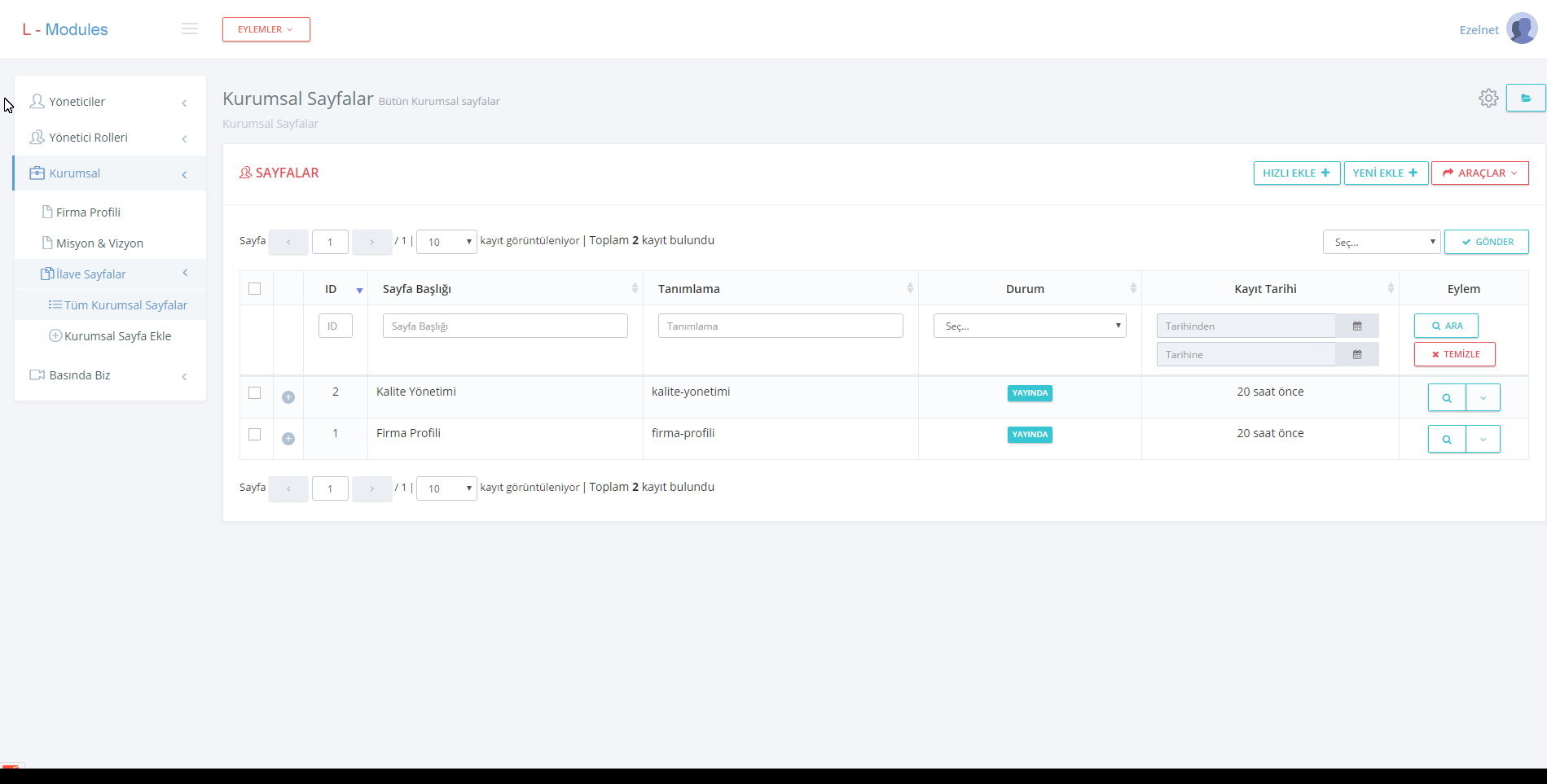
Task: Run the filter with ARA button
Action: (1447, 326)
